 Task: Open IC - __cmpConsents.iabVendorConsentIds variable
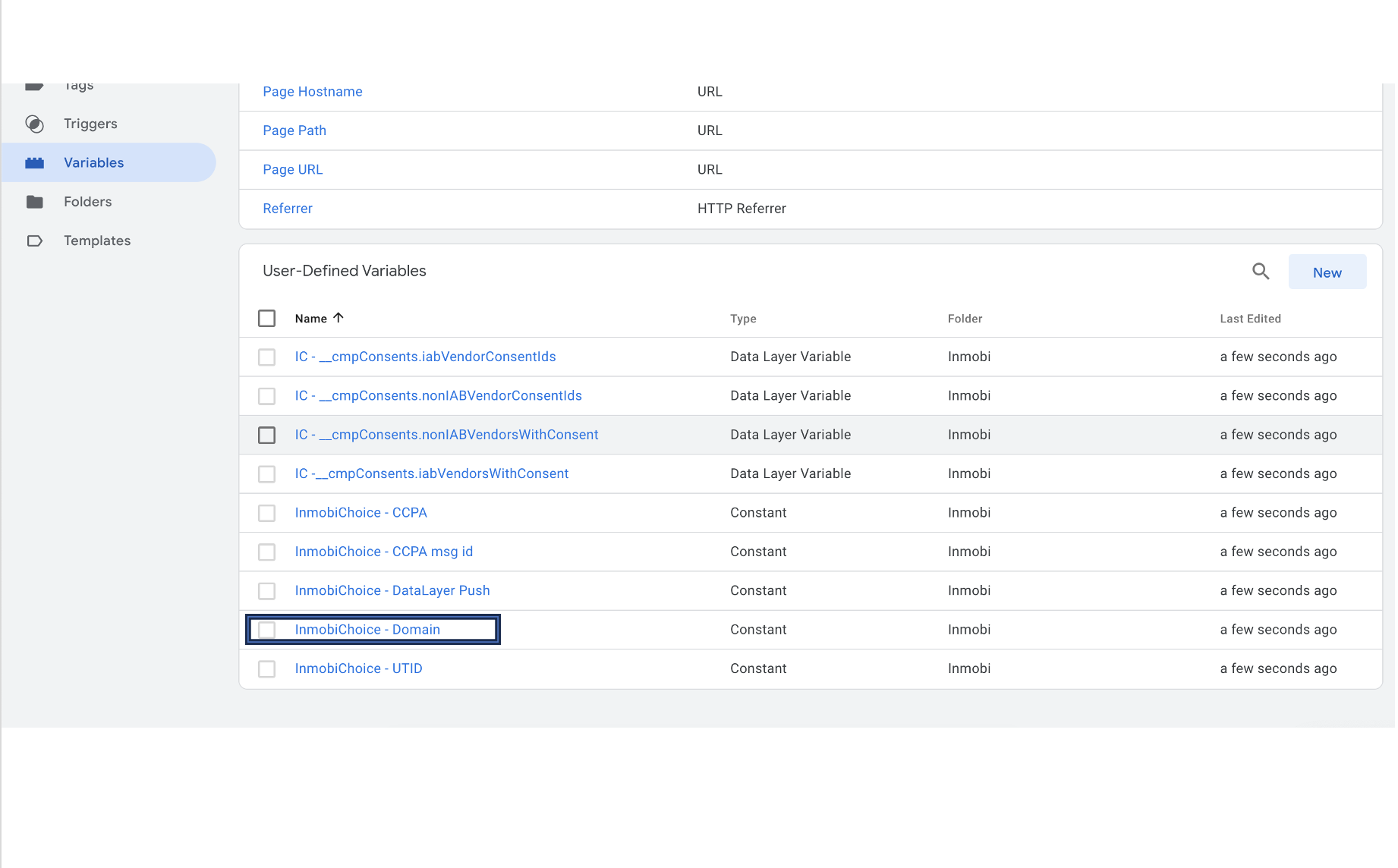tap(425, 357)
